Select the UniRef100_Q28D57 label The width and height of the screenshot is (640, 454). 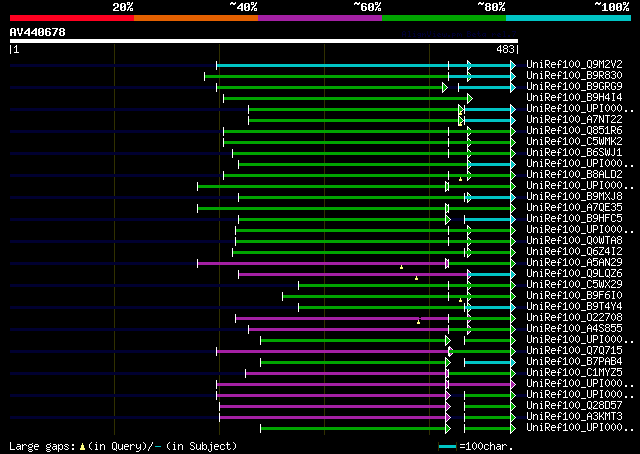coord(574,406)
